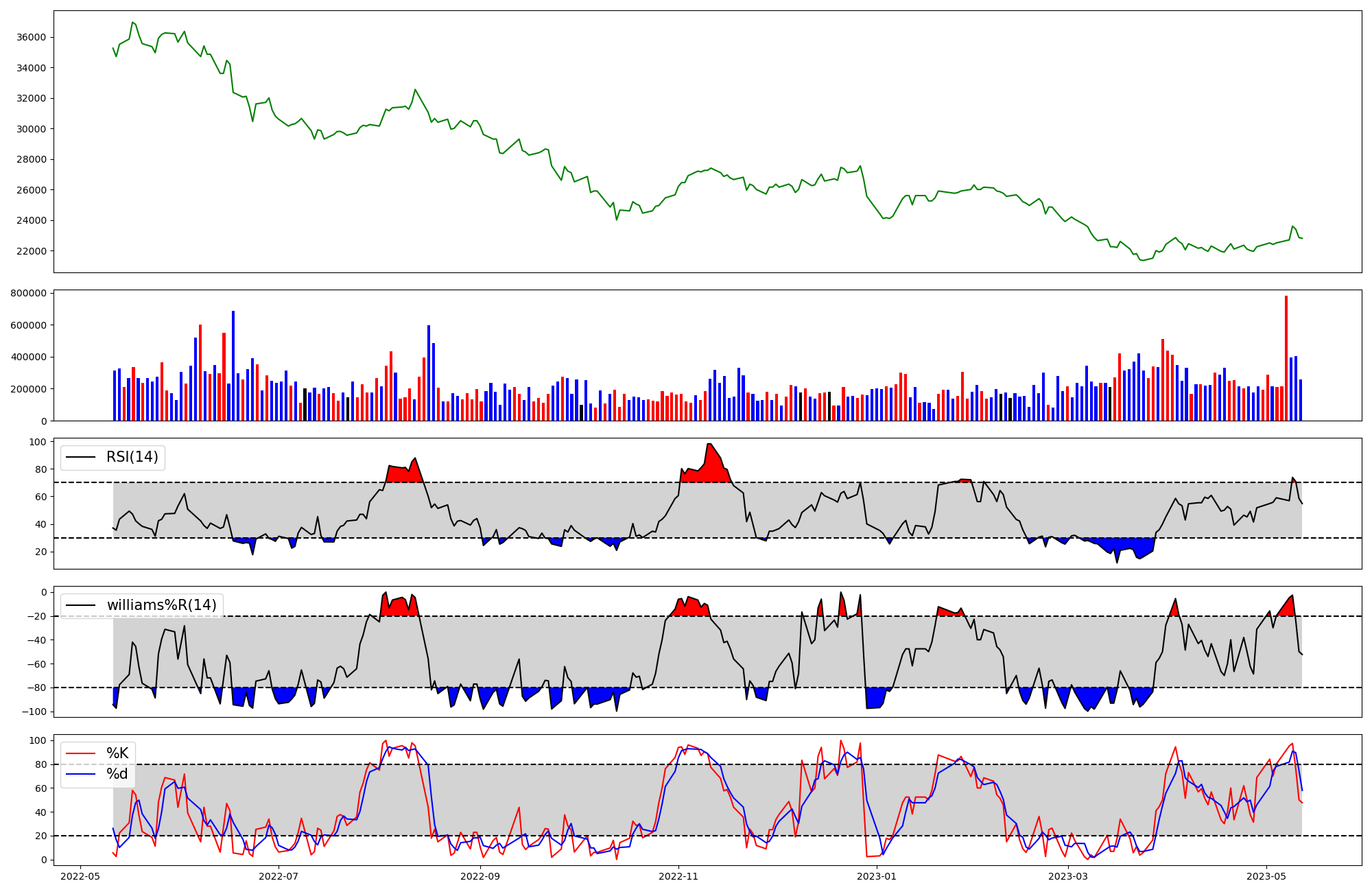
Task: Click the 800000 volume axis label
Action: (28, 293)
